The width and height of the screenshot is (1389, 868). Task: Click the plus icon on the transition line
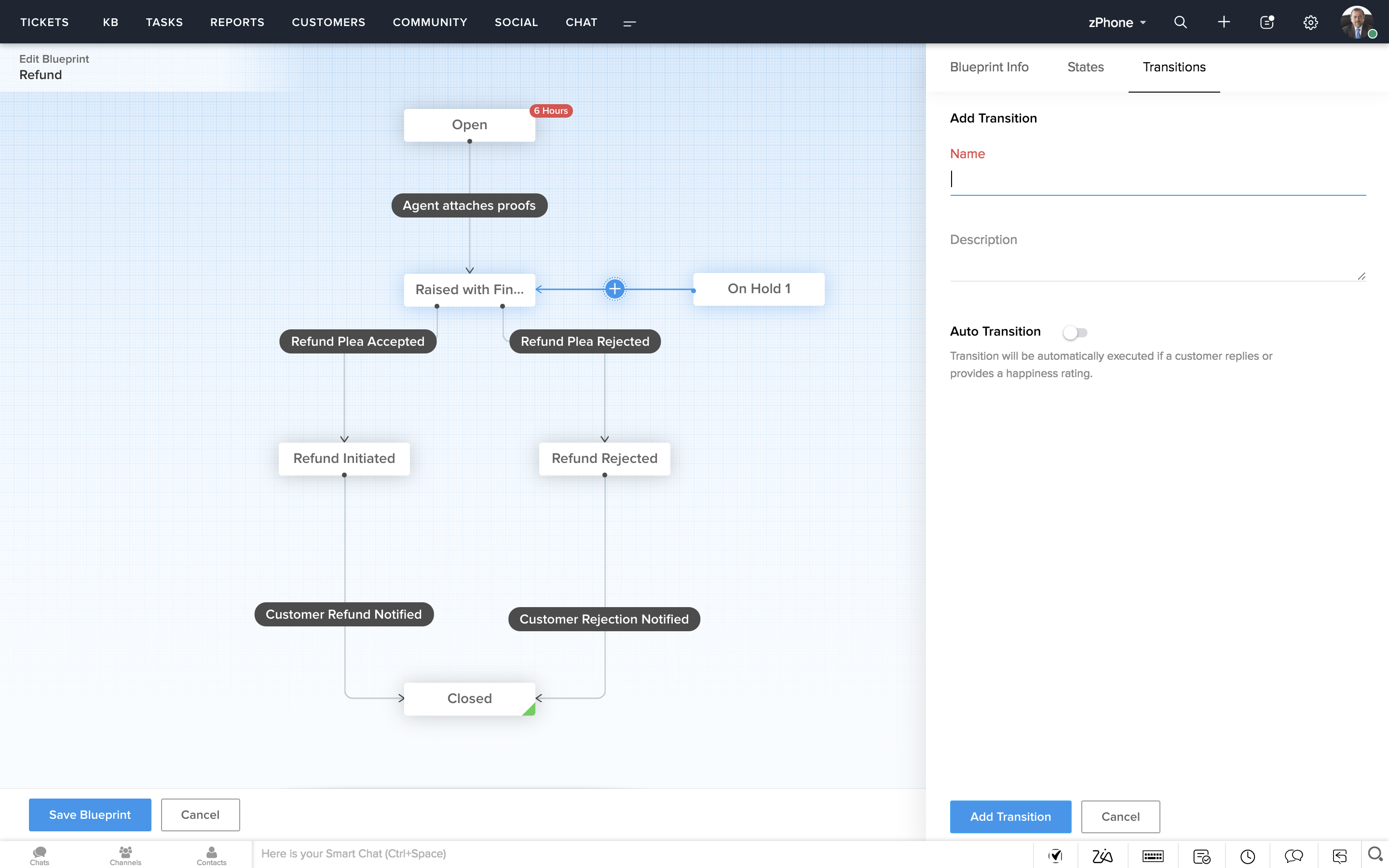(x=614, y=289)
